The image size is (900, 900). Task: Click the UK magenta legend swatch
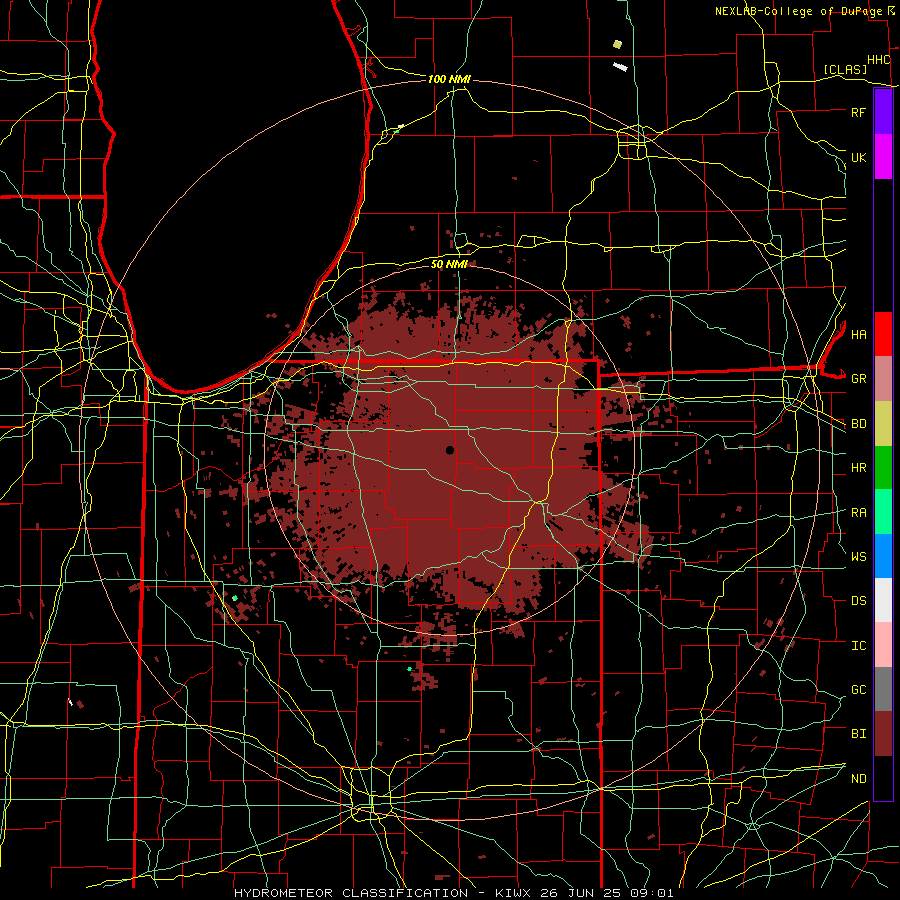pos(883,157)
